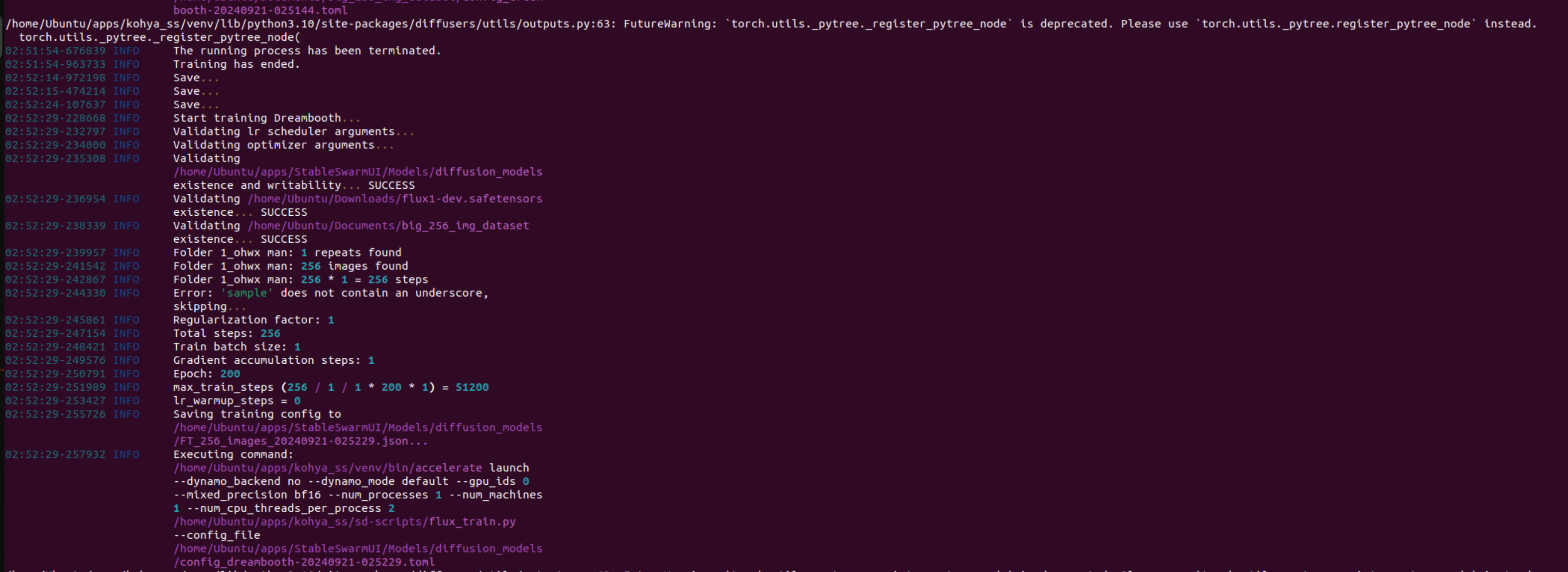Click the config_dreambooth-20240921-025229.toml filename

tap(307, 562)
